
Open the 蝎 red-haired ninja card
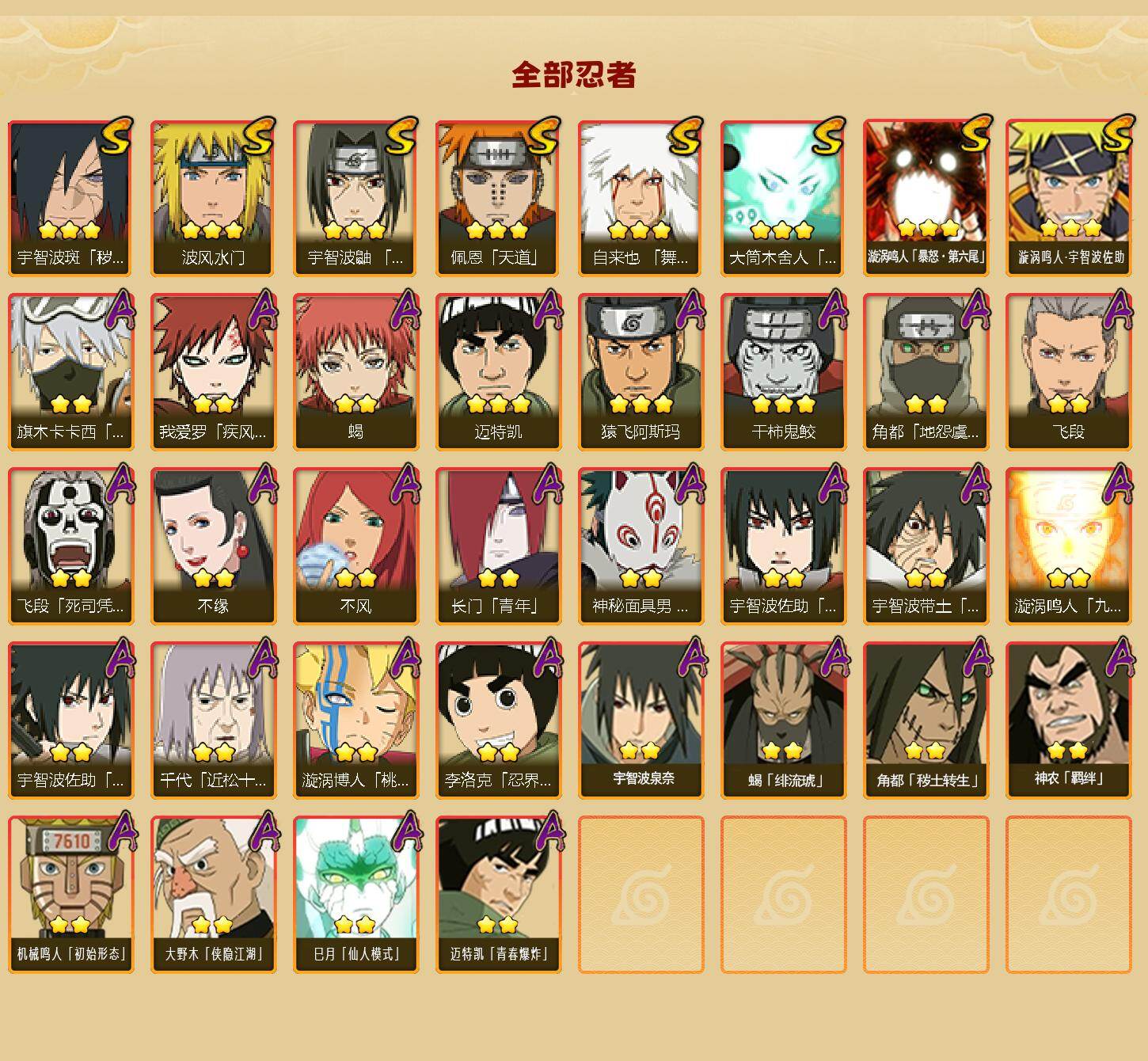point(355,372)
